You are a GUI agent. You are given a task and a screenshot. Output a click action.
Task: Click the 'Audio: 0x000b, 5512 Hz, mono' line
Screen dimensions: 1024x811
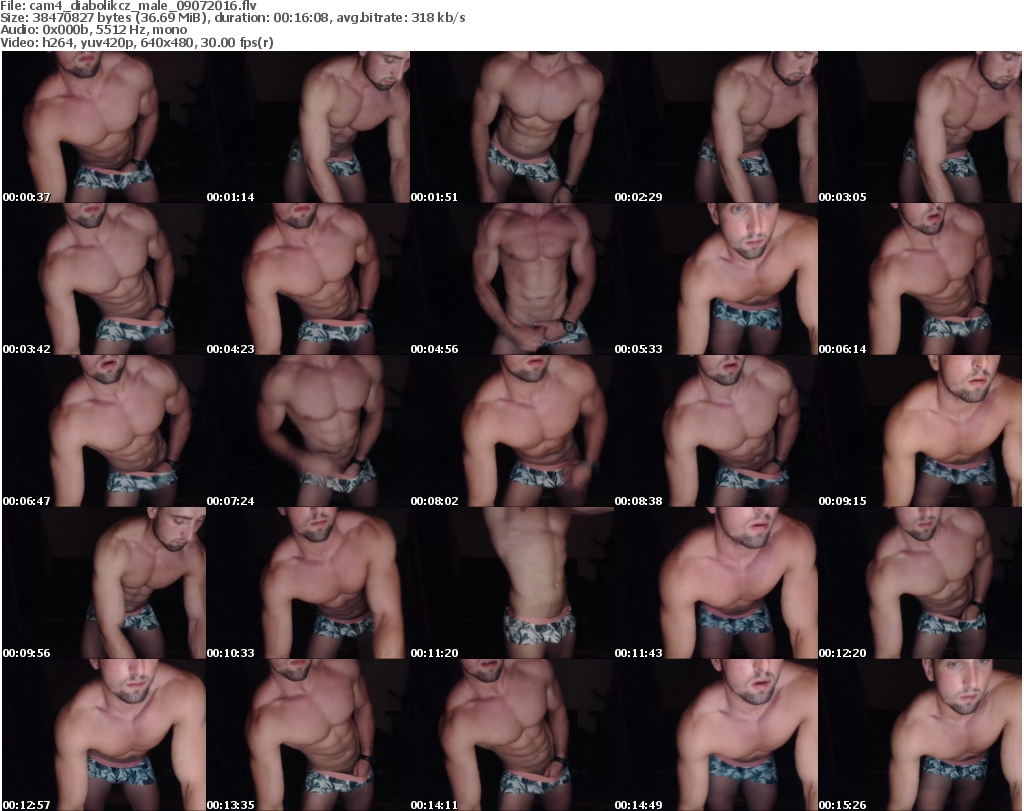tap(93, 30)
